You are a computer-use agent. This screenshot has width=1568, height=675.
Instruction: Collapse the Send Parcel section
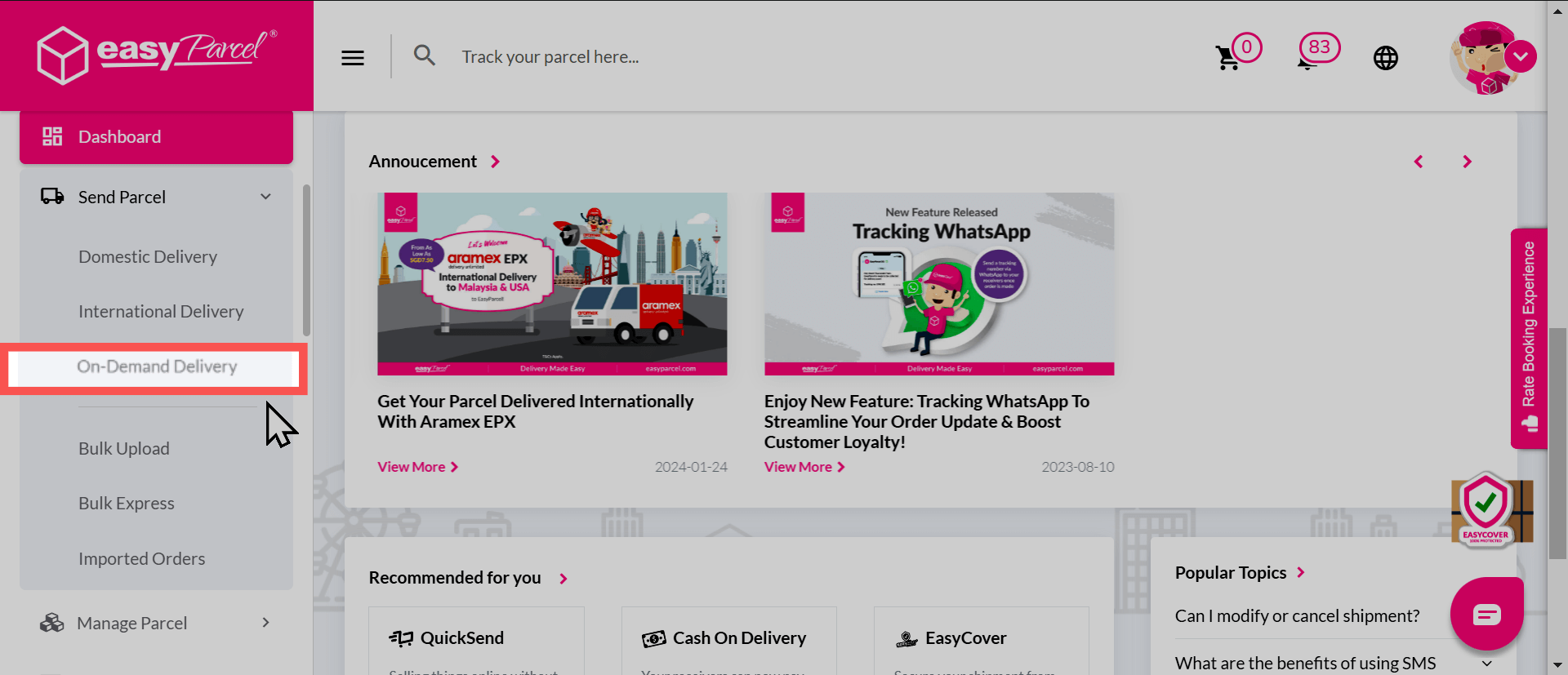point(265,196)
